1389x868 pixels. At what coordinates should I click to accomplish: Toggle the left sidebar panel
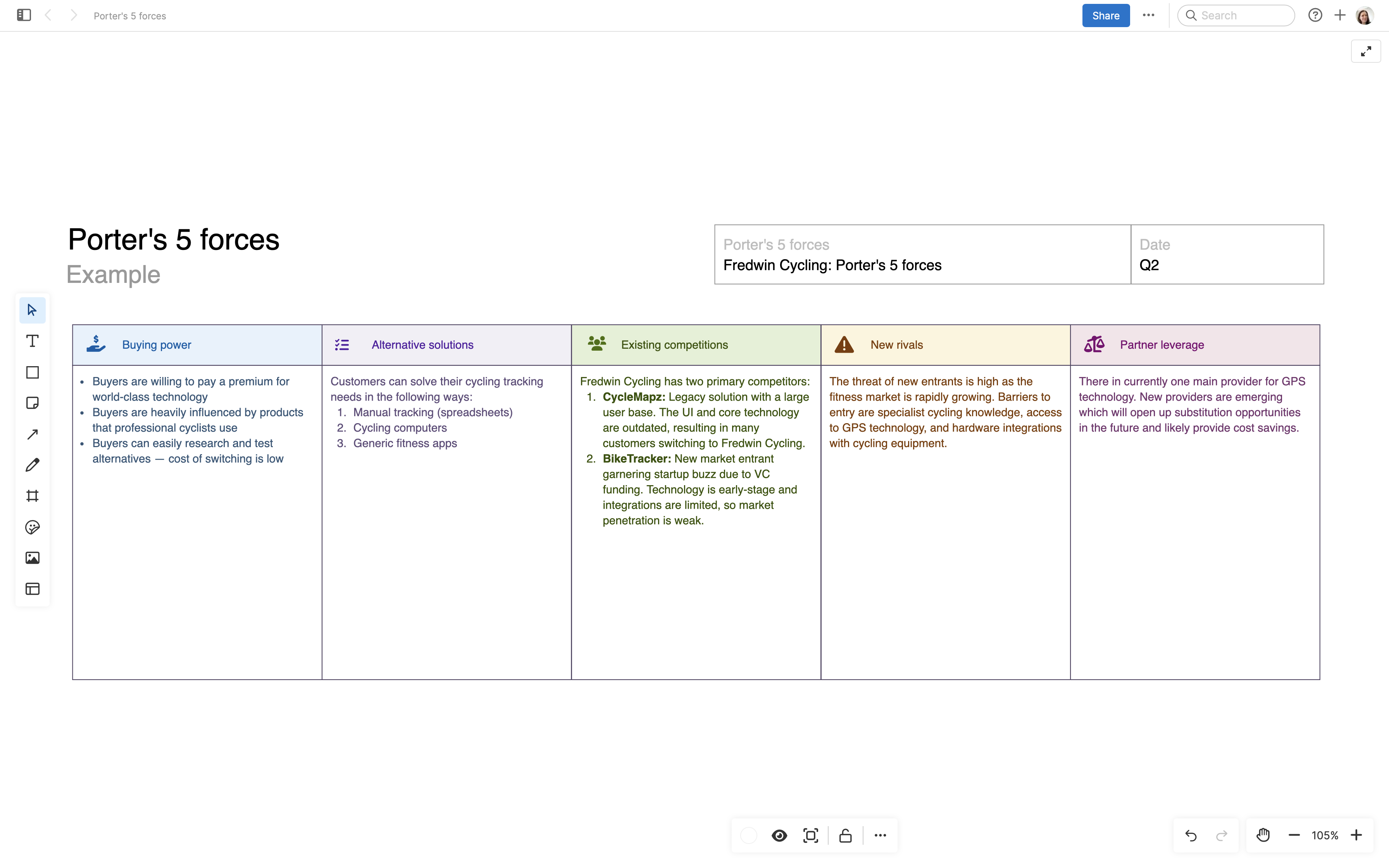point(24,15)
